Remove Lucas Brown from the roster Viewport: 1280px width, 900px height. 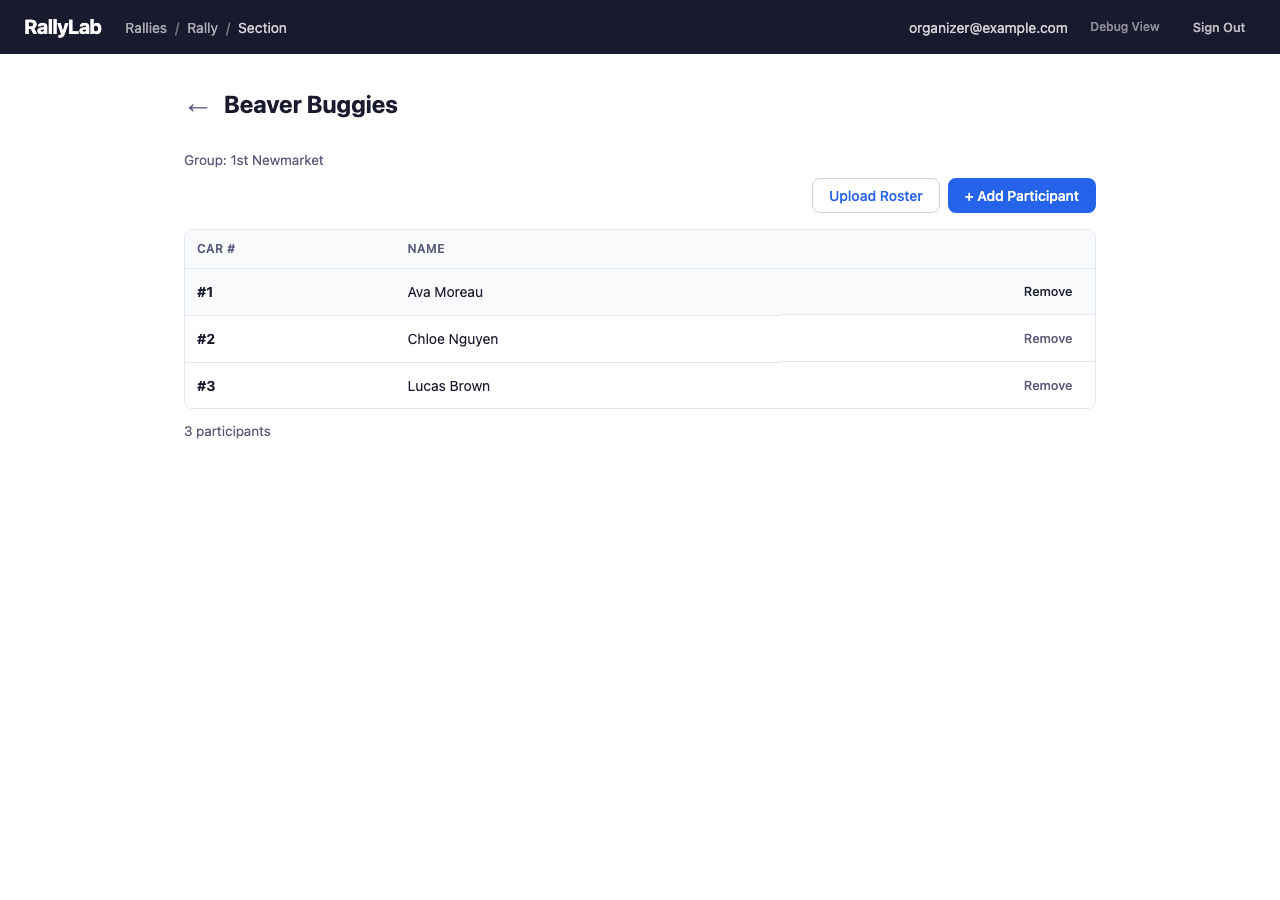tap(1047, 385)
